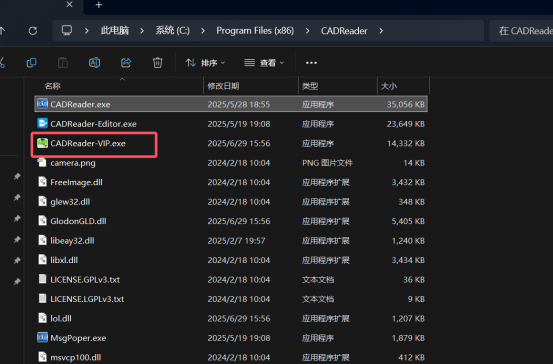
Task: Open the 排序 sort dropdown
Action: click(x=205, y=63)
